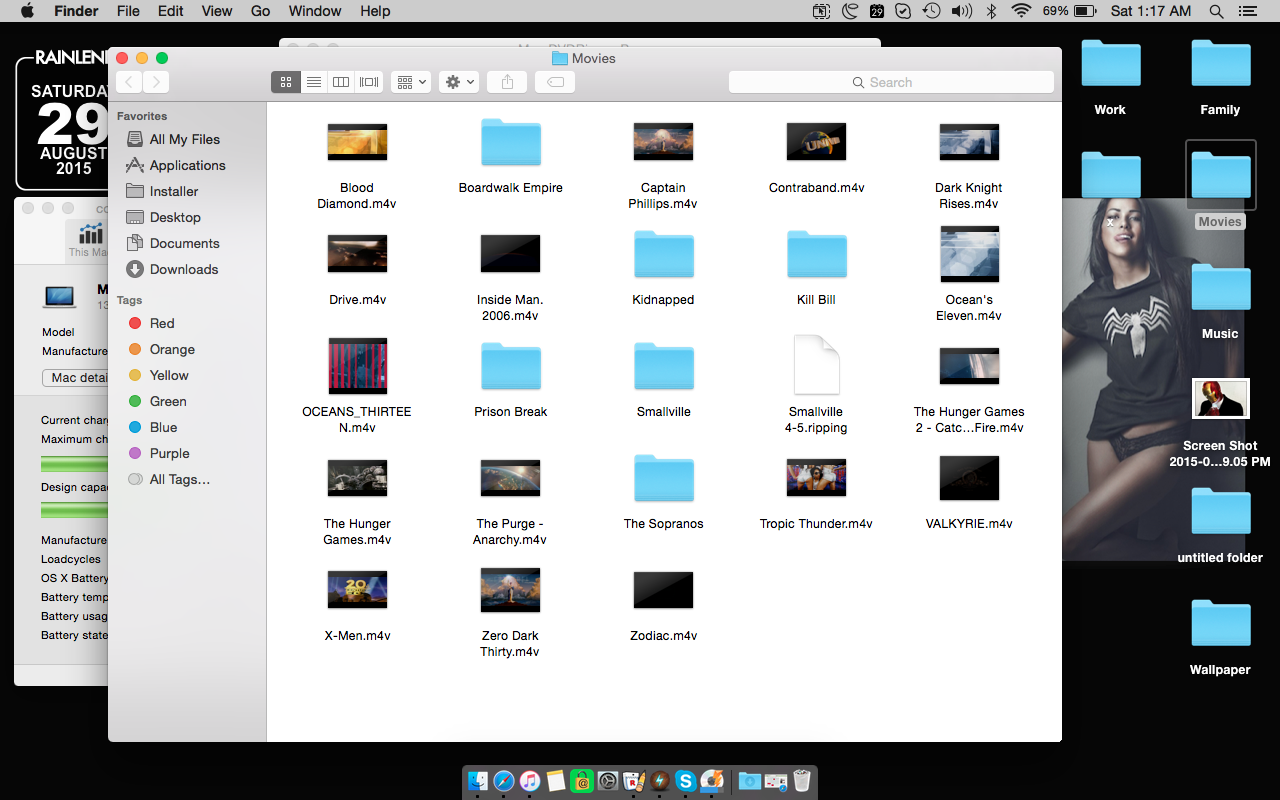Select Dark Knight Rises.m4v
Viewport: 1280px width, 800px height.
click(x=969, y=142)
